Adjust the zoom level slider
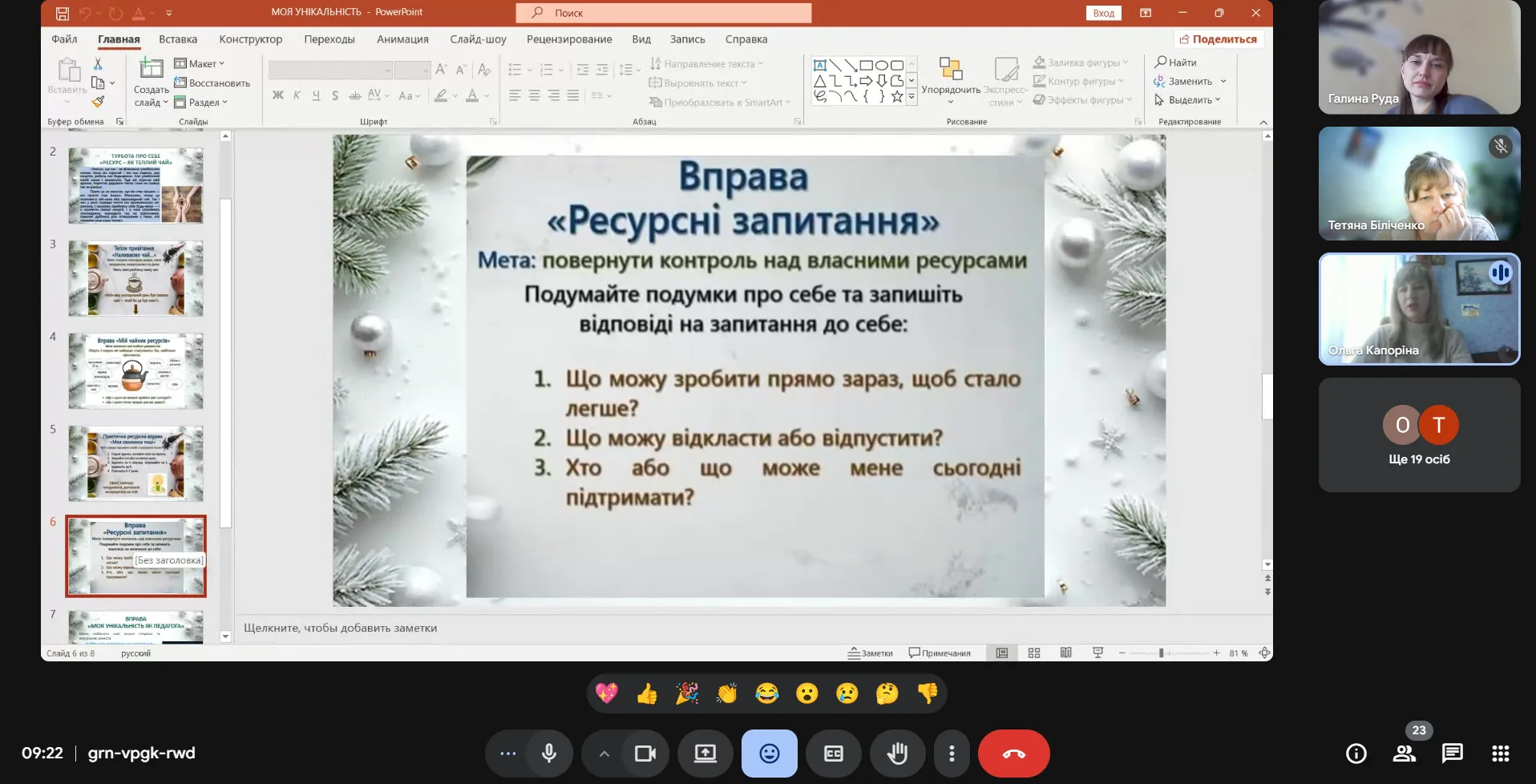This screenshot has width=1536, height=784. 1161,653
